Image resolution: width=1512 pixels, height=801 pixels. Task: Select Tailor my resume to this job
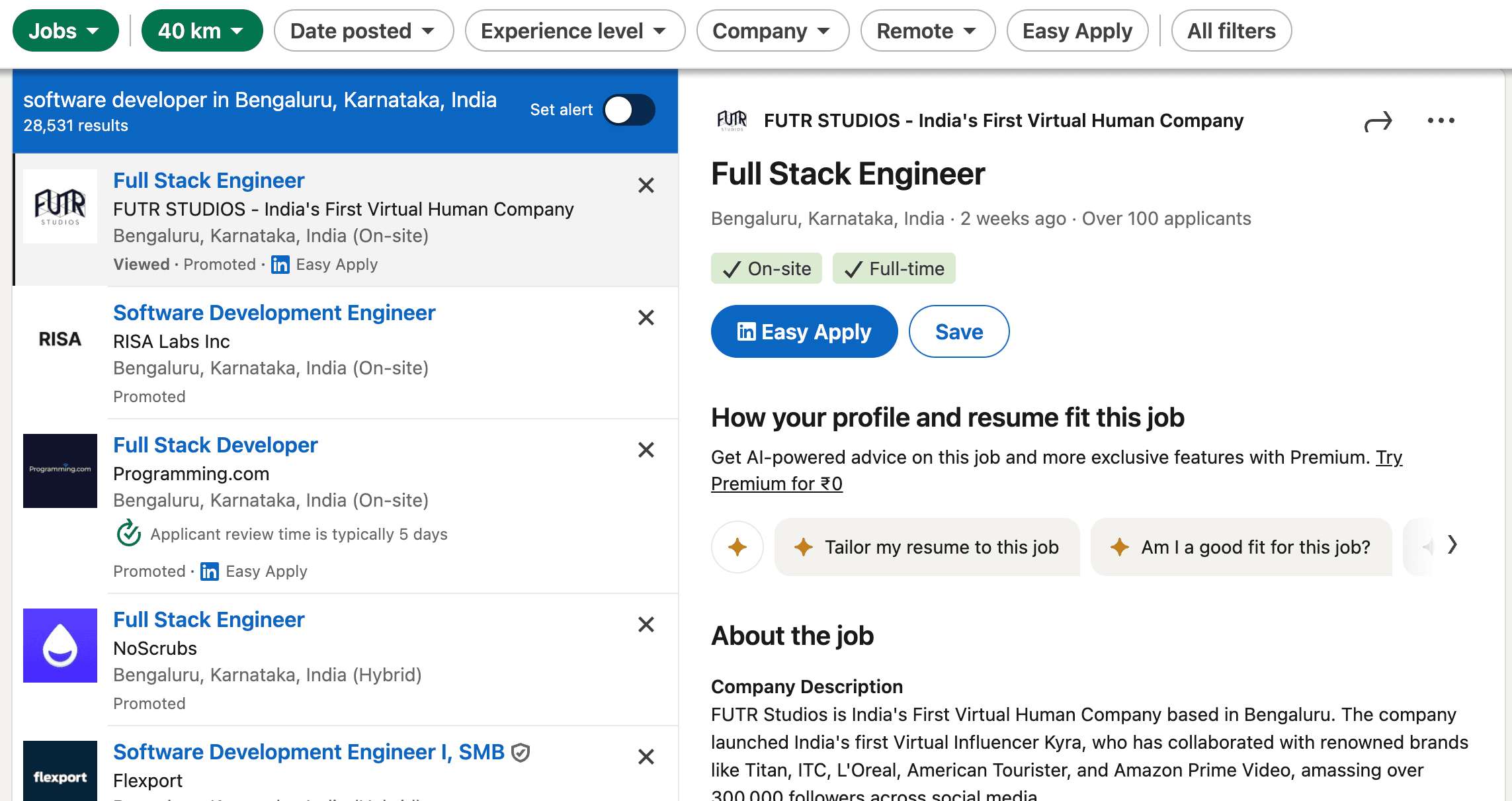927,547
